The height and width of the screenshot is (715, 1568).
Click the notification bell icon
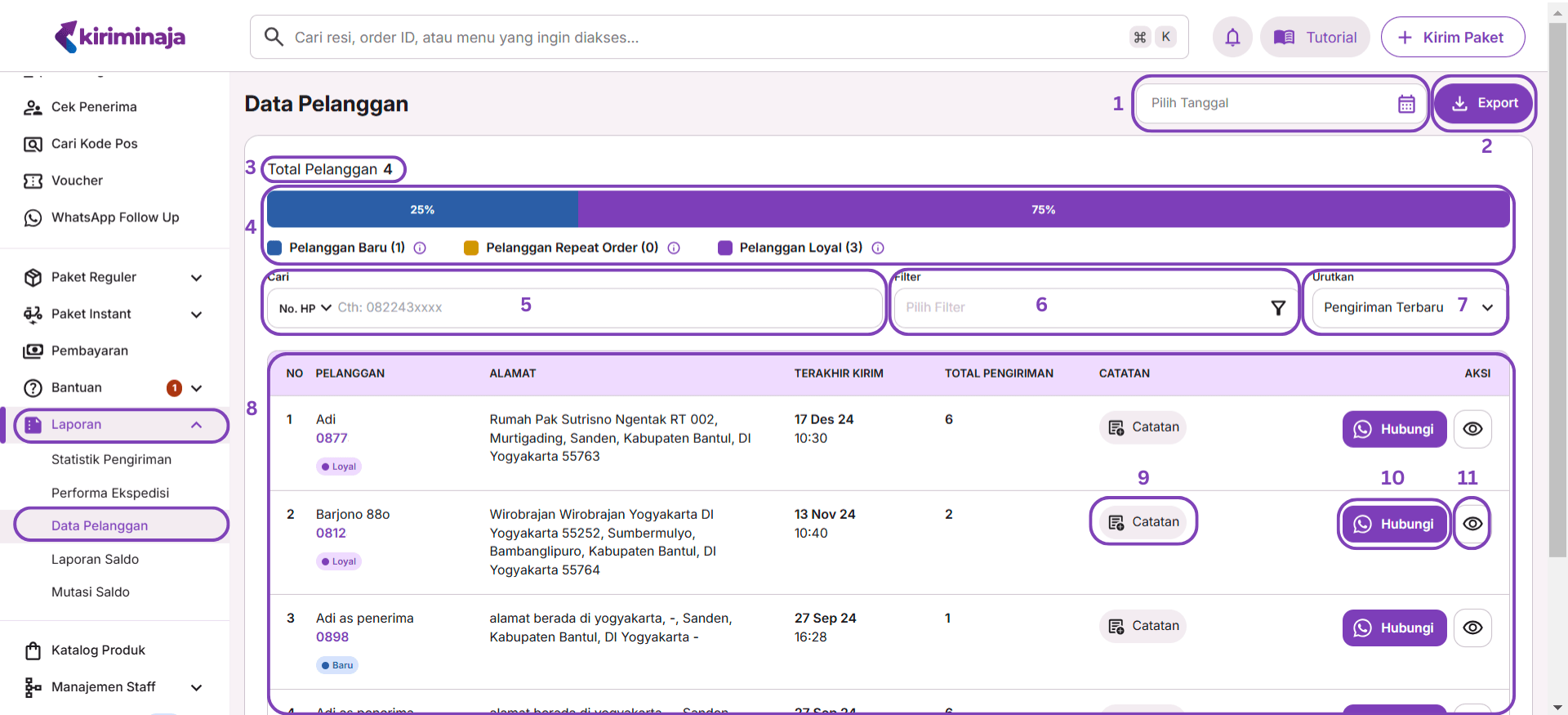tap(1232, 38)
